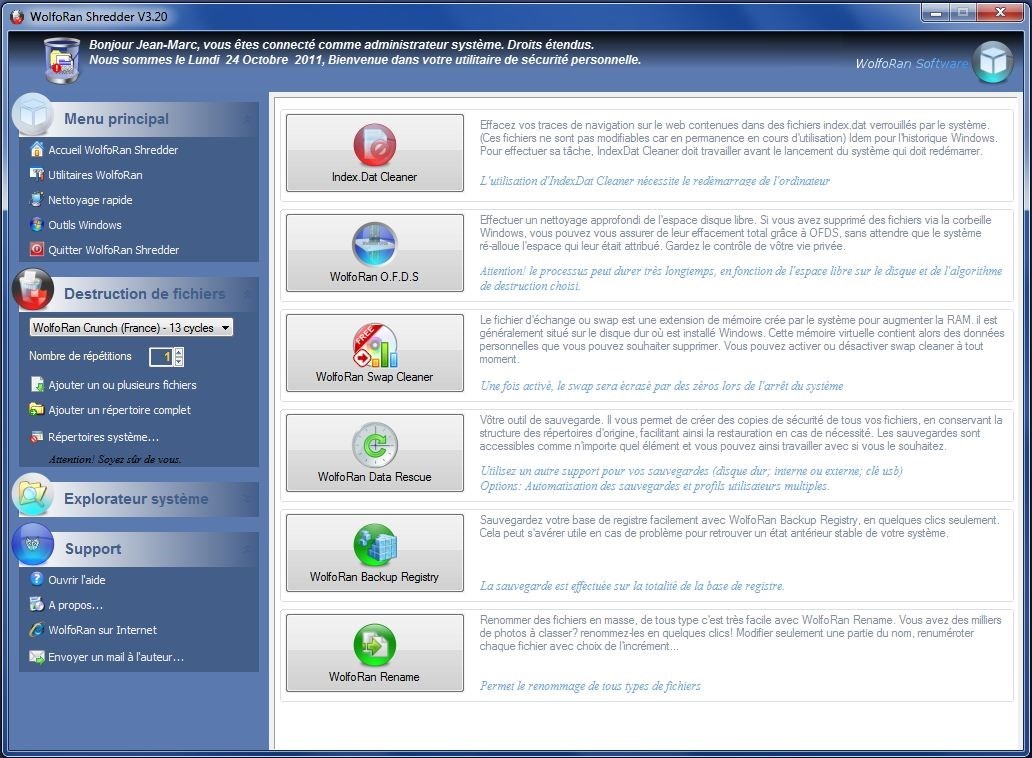Open the shredding algorithm dropdown
The width and height of the screenshot is (1032, 758).
pos(225,328)
